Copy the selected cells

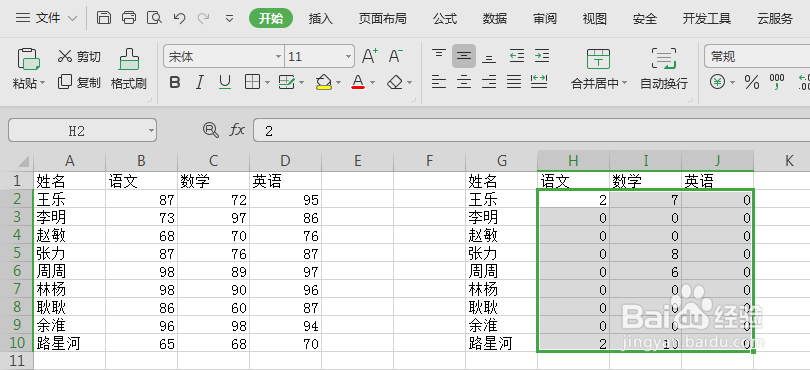pyautogui.click(x=79, y=82)
